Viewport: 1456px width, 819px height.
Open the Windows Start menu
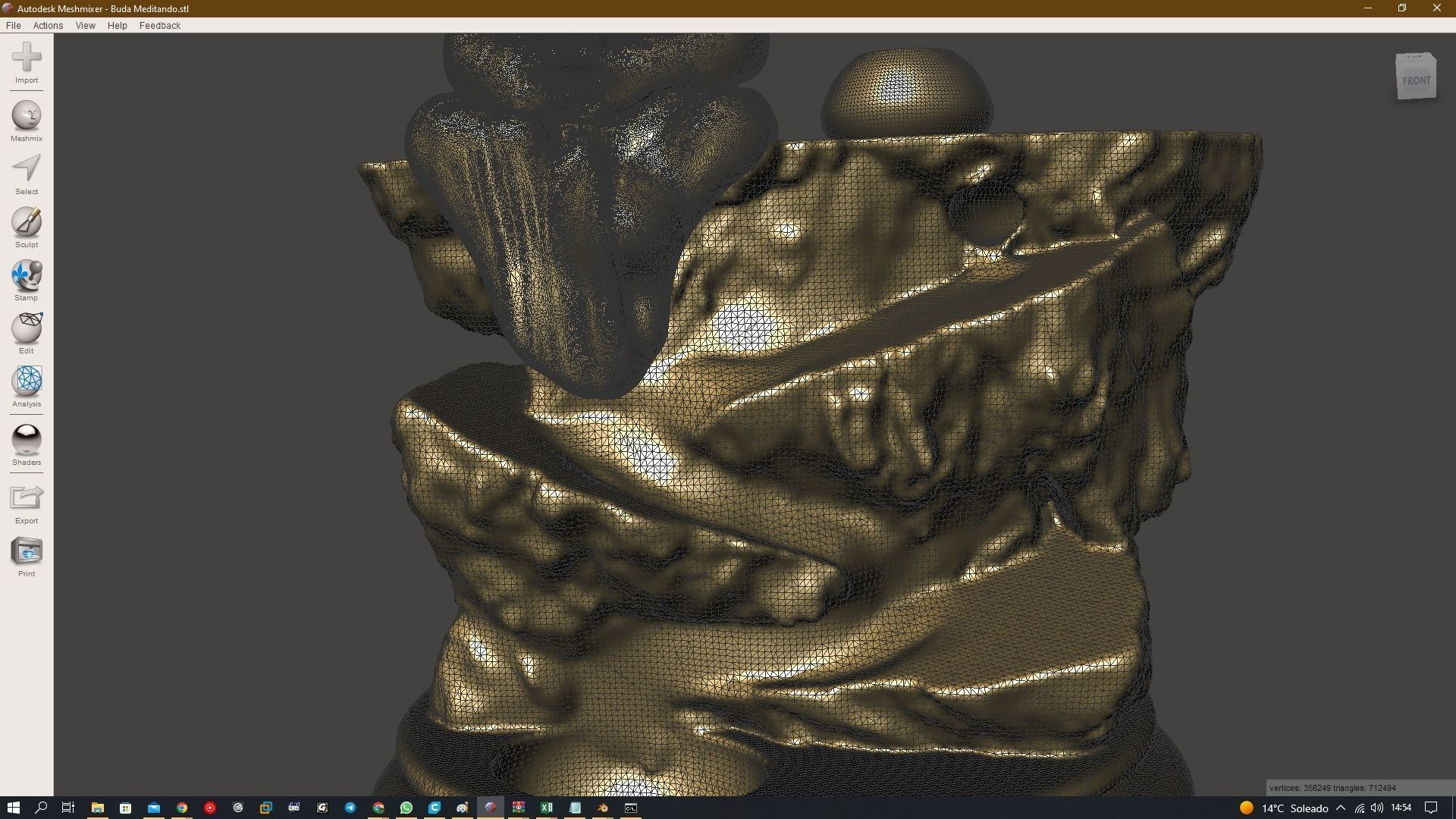(13, 808)
